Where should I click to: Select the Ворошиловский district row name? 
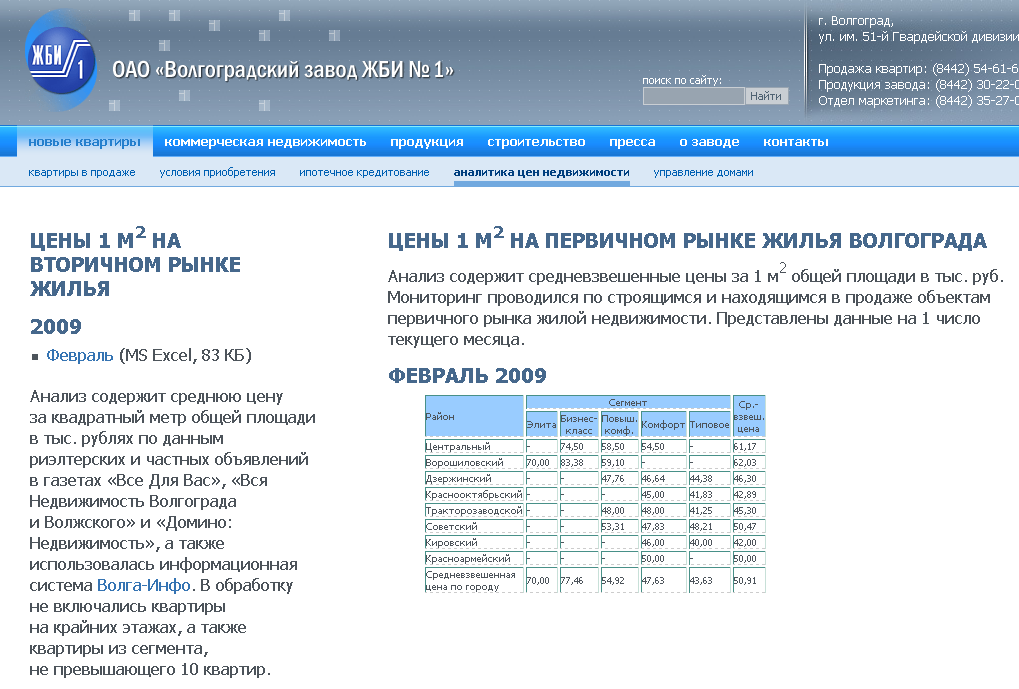coord(474,463)
